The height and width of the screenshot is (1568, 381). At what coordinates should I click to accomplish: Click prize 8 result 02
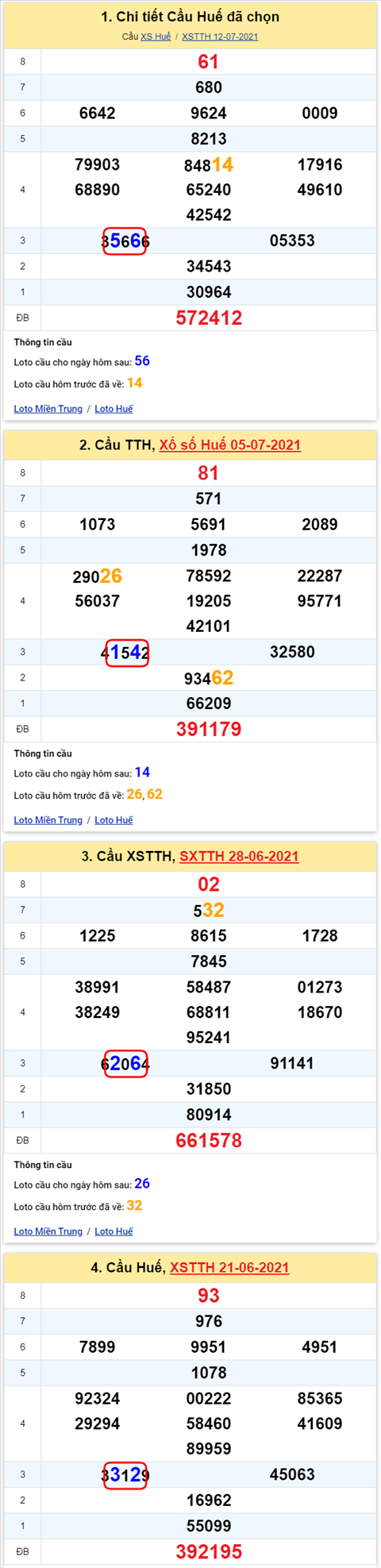point(209,884)
